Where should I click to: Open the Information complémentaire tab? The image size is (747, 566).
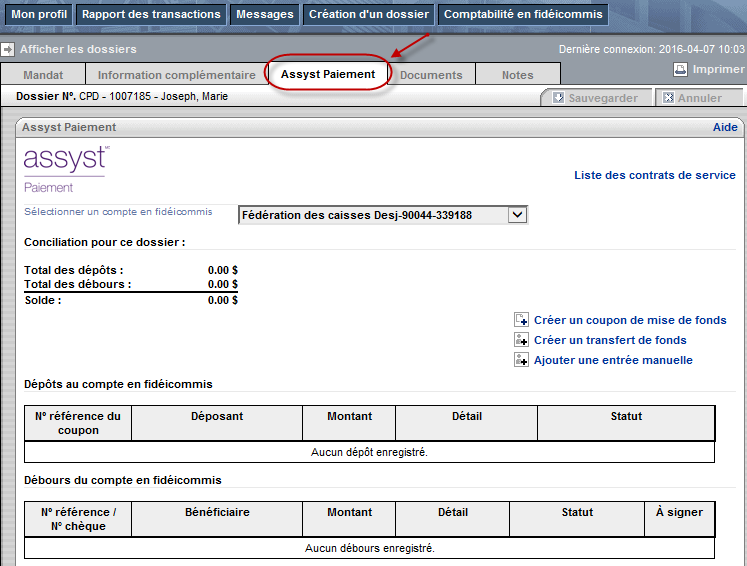click(x=176, y=75)
